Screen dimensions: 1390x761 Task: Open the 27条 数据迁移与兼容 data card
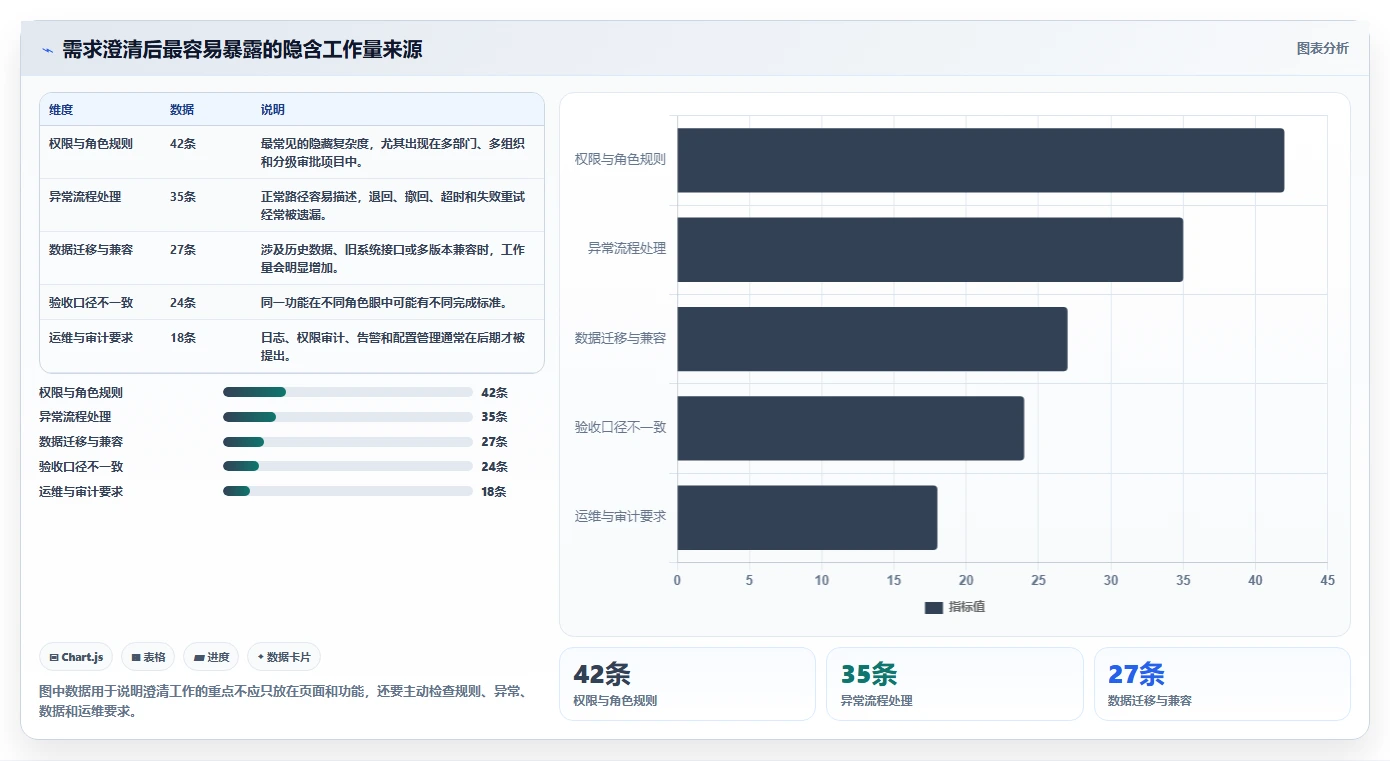pyautogui.click(x=1222, y=684)
